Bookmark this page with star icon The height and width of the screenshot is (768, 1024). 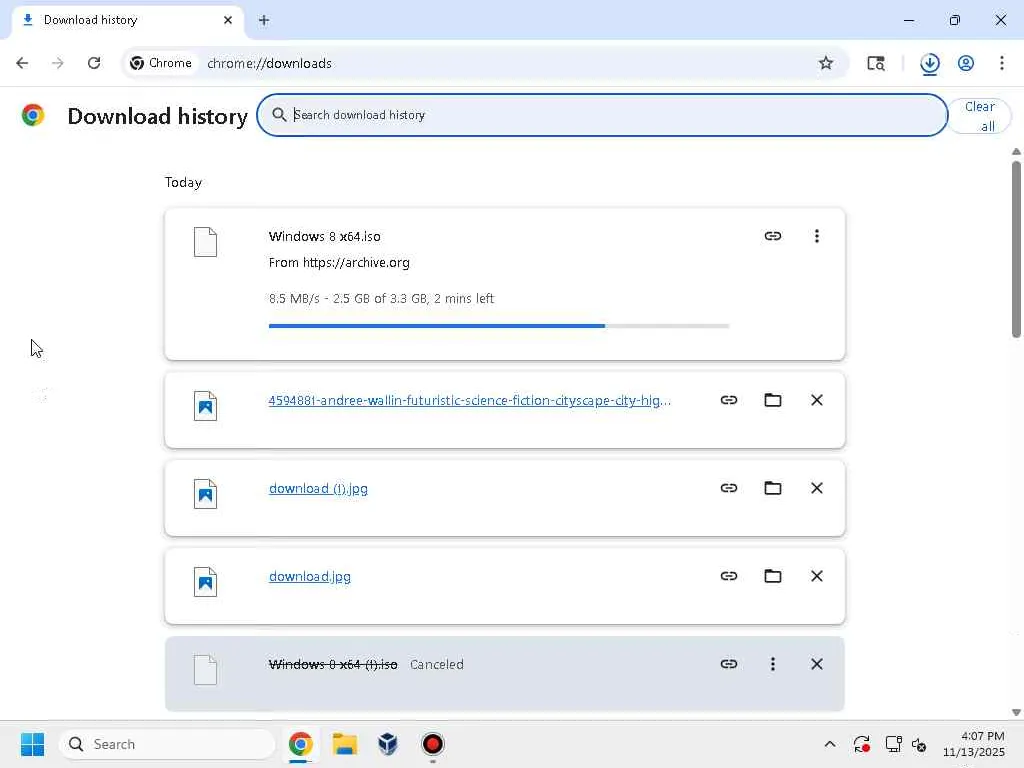click(x=825, y=63)
